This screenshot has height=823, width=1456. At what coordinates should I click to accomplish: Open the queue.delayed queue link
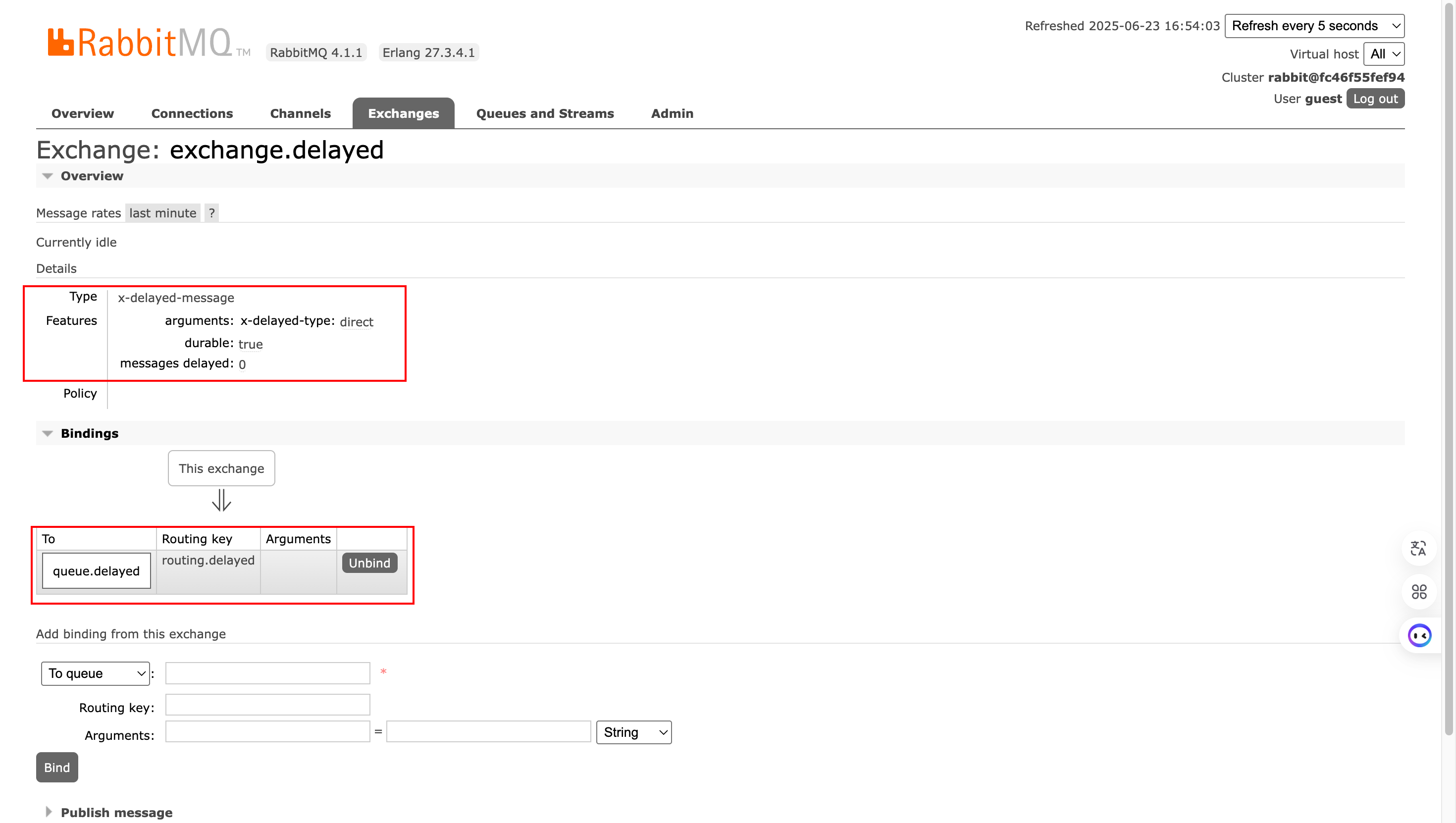click(96, 571)
